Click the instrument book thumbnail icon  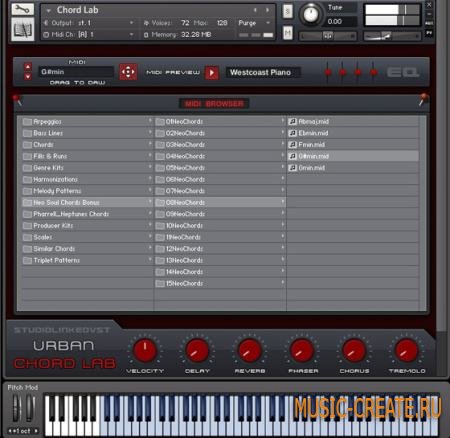[23, 29]
